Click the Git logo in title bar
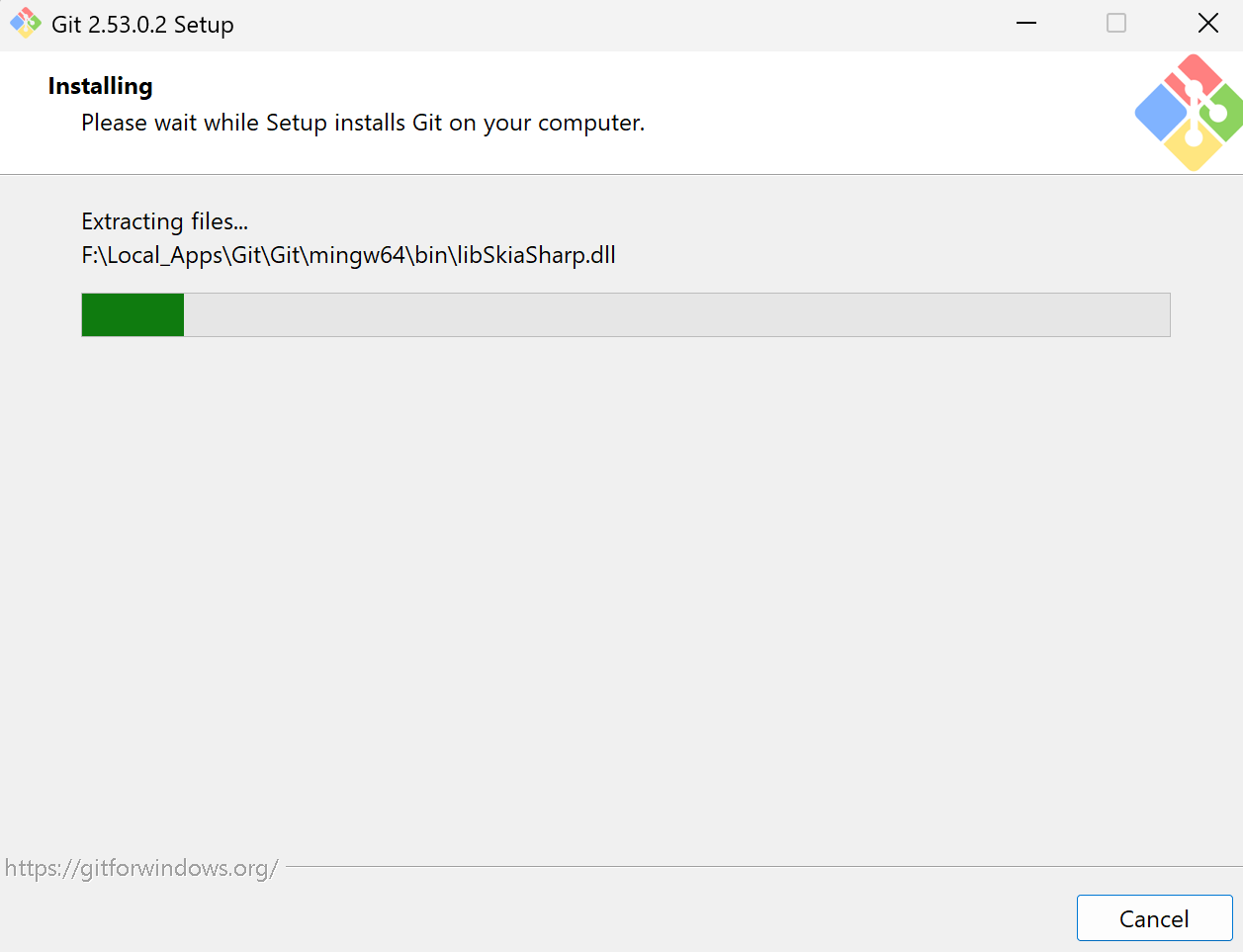The height and width of the screenshot is (952, 1243). (25, 24)
